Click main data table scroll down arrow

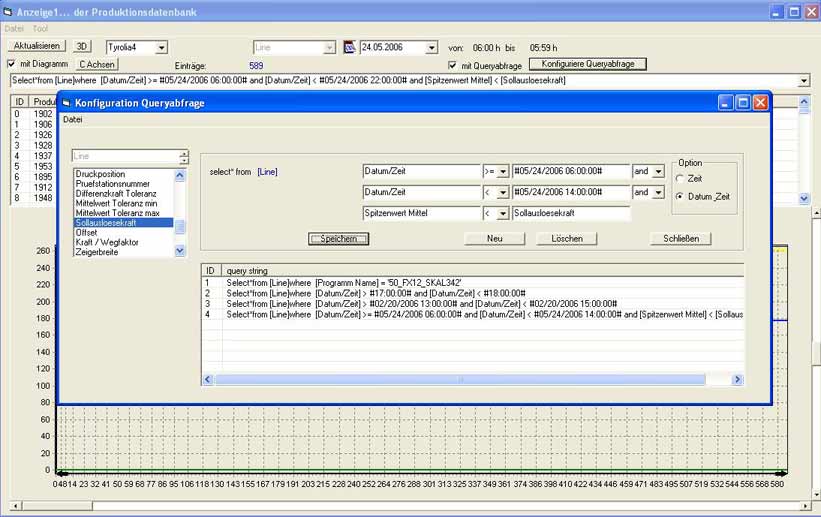[804, 199]
